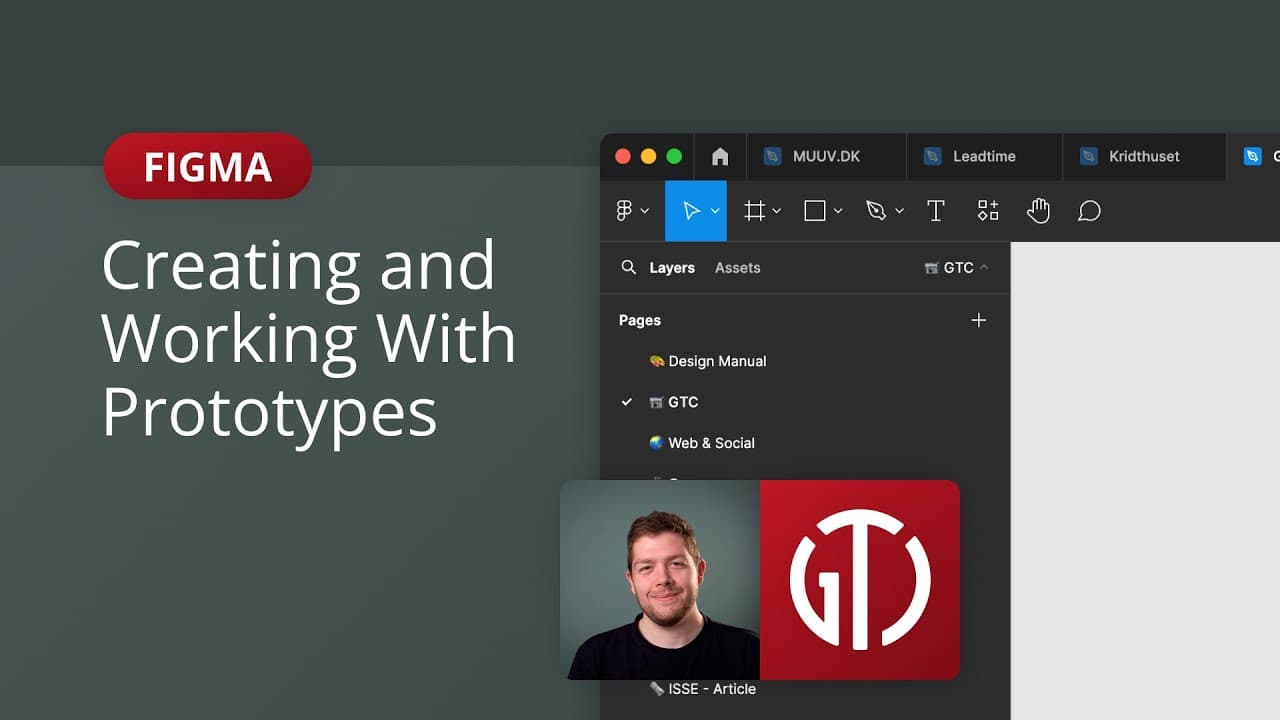This screenshot has width=1280, height=720.
Task: Add a new page with the plus button
Action: (978, 320)
